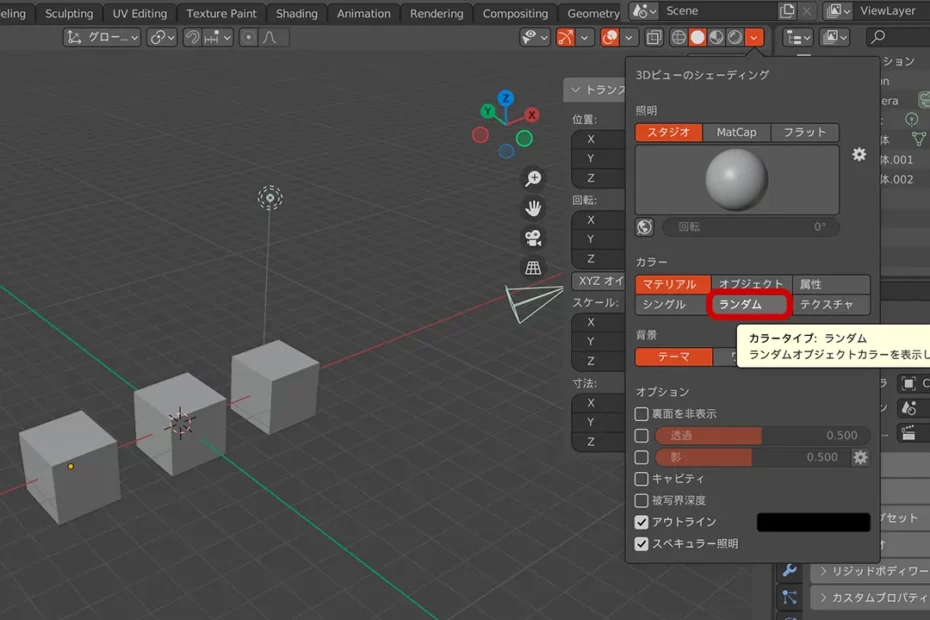Expand the リジッドボディワールド panel

click(870, 571)
